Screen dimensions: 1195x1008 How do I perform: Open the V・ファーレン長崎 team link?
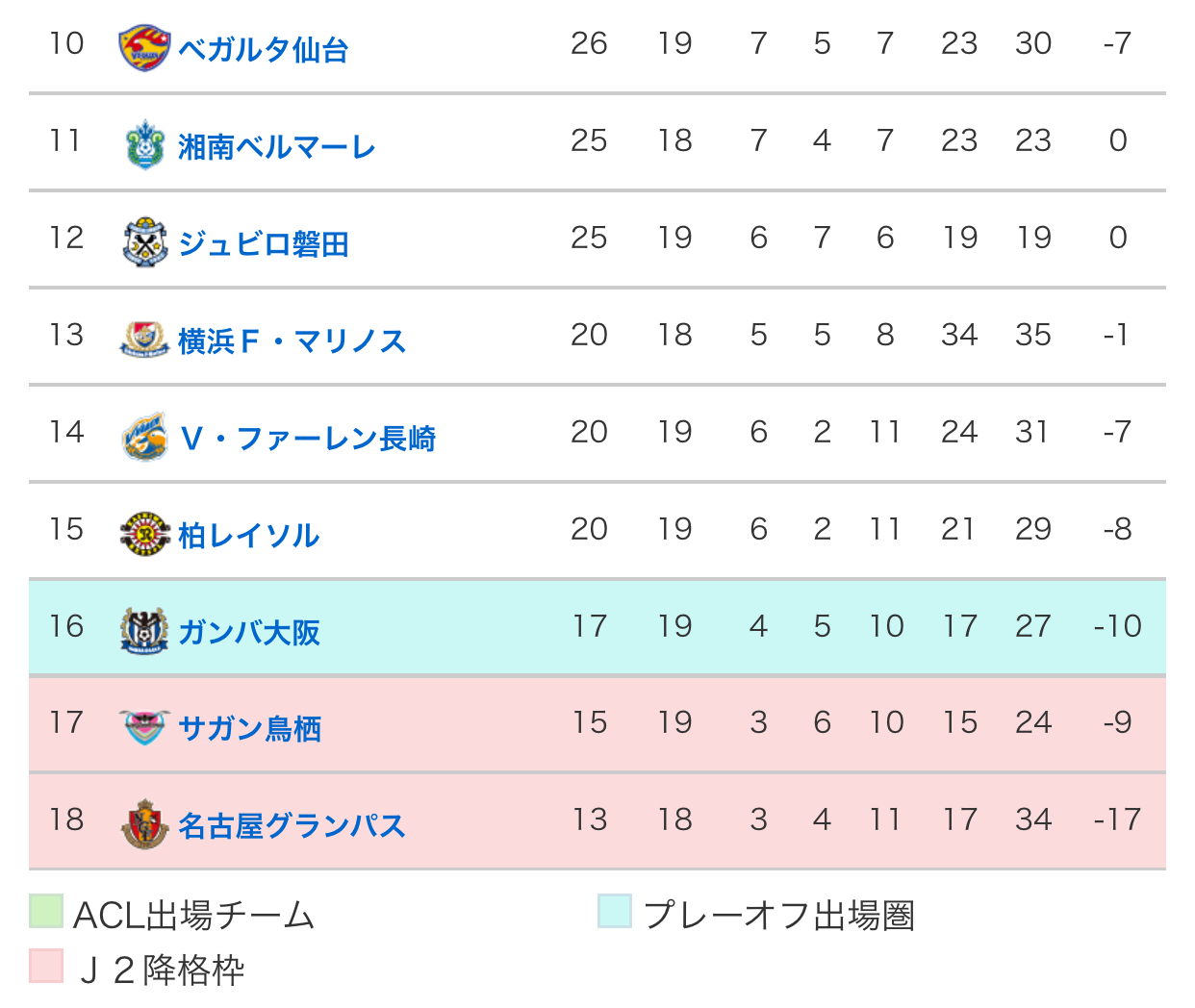[x=308, y=438]
